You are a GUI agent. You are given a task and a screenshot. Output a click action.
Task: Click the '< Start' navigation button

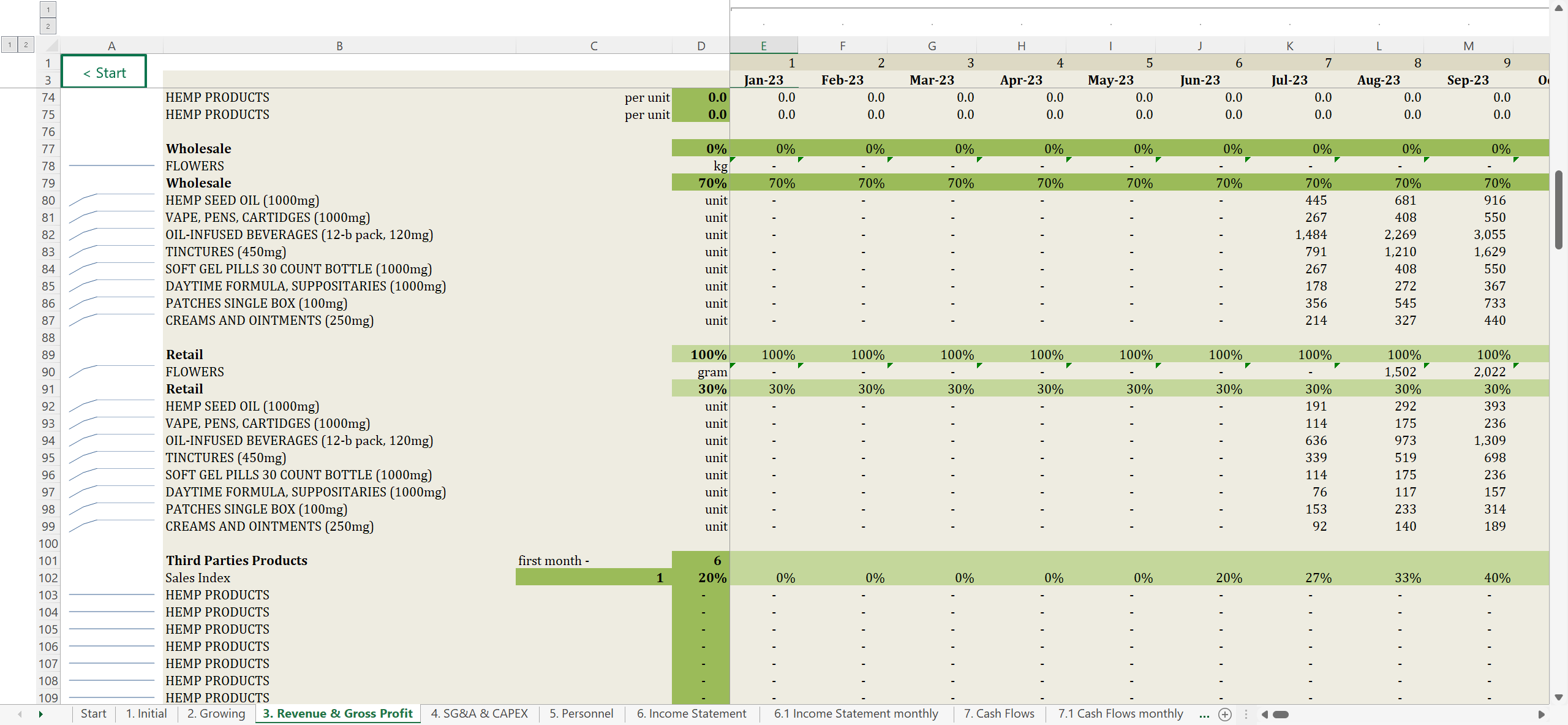point(104,72)
